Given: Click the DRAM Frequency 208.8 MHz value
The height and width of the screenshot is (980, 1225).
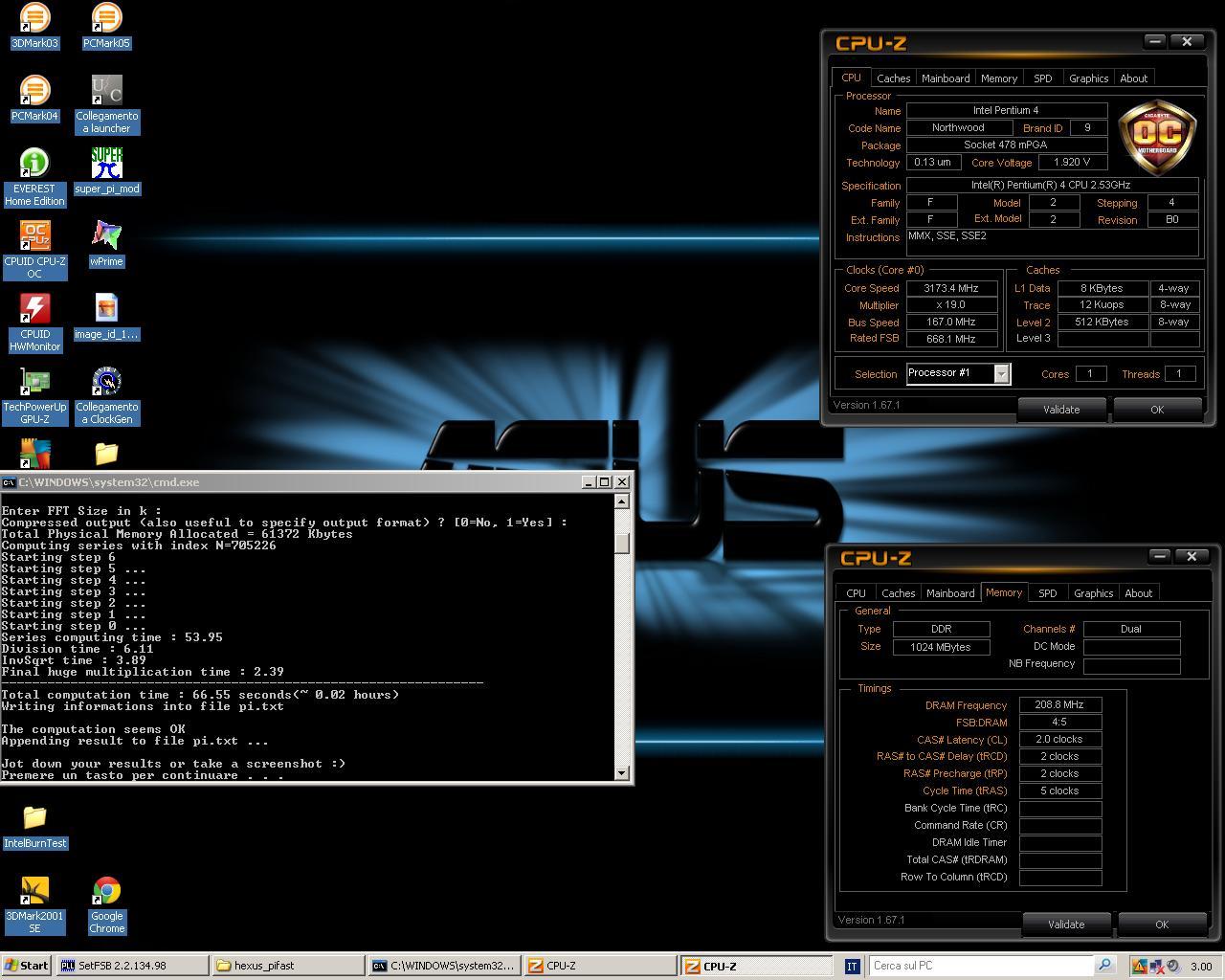Looking at the screenshot, I should [x=1059, y=704].
